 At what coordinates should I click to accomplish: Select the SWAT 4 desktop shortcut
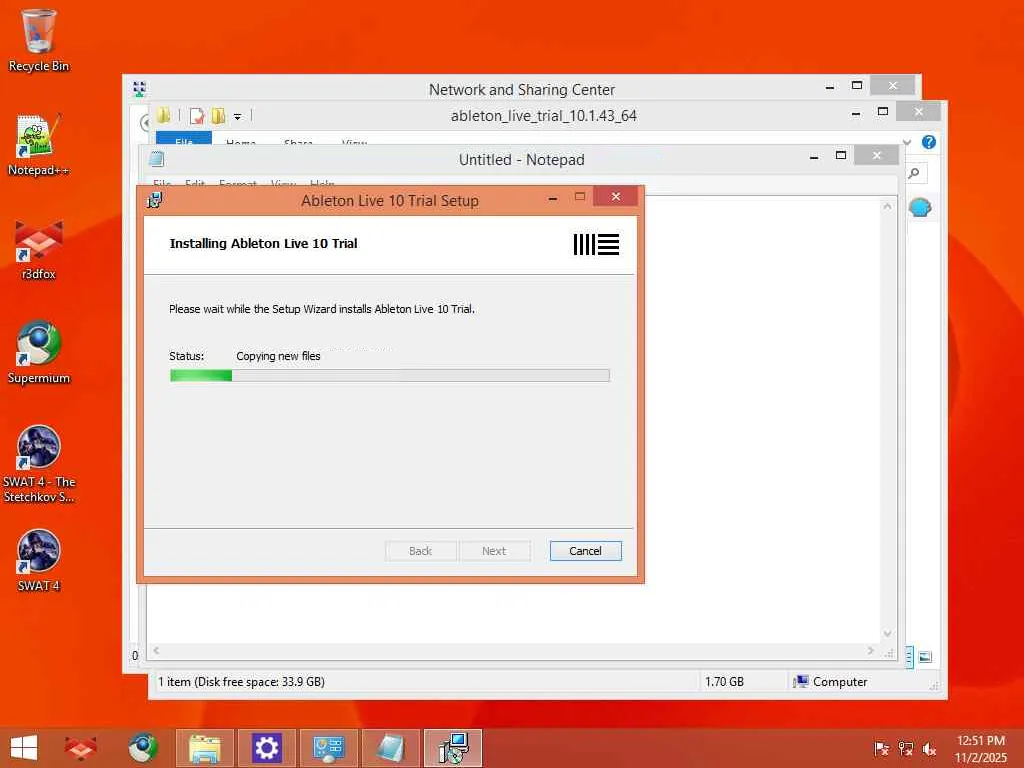[39, 560]
